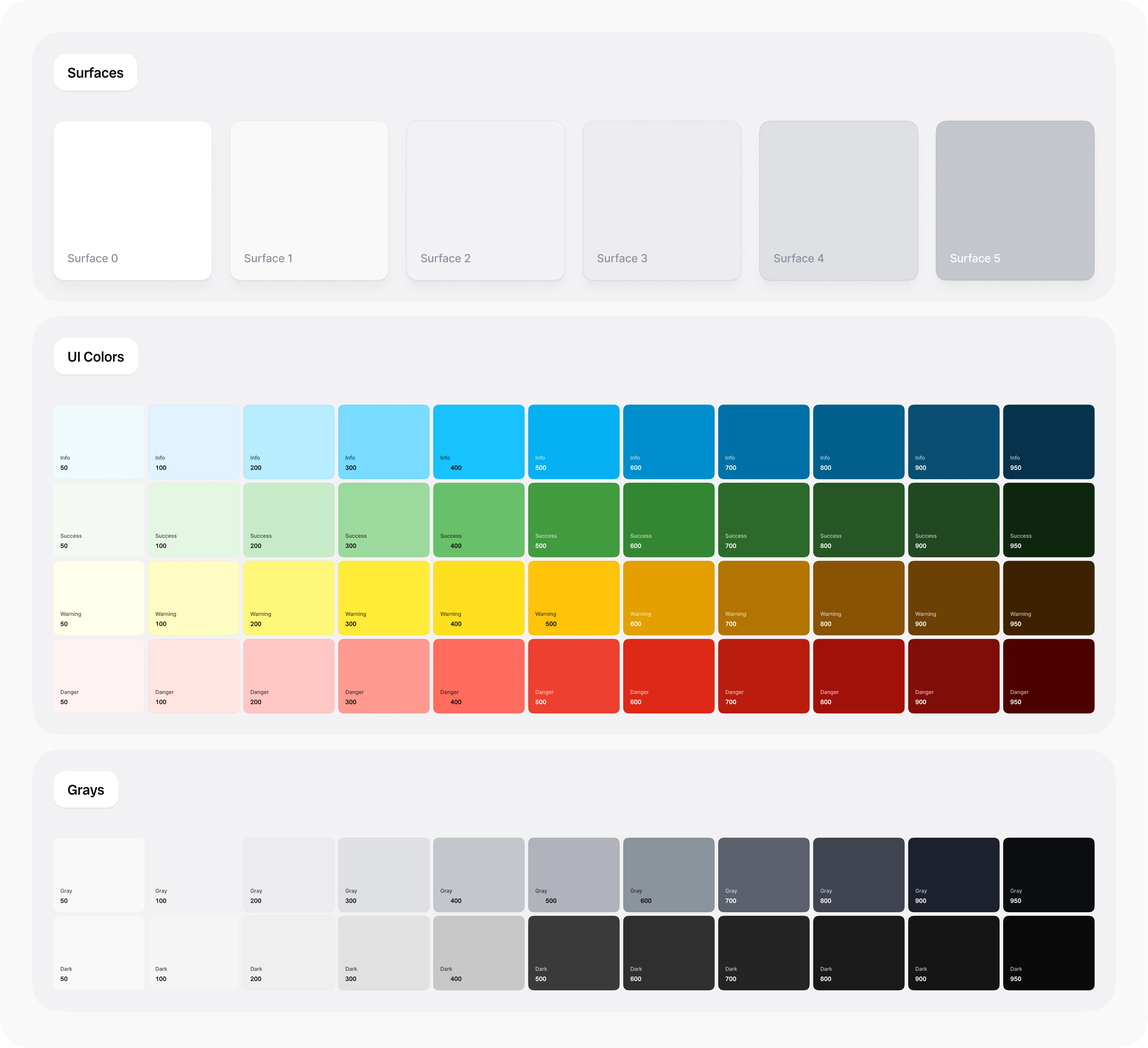Select the Surface 5 card
Viewport: 1148px width, 1048px height.
[x=1015, y=200]
